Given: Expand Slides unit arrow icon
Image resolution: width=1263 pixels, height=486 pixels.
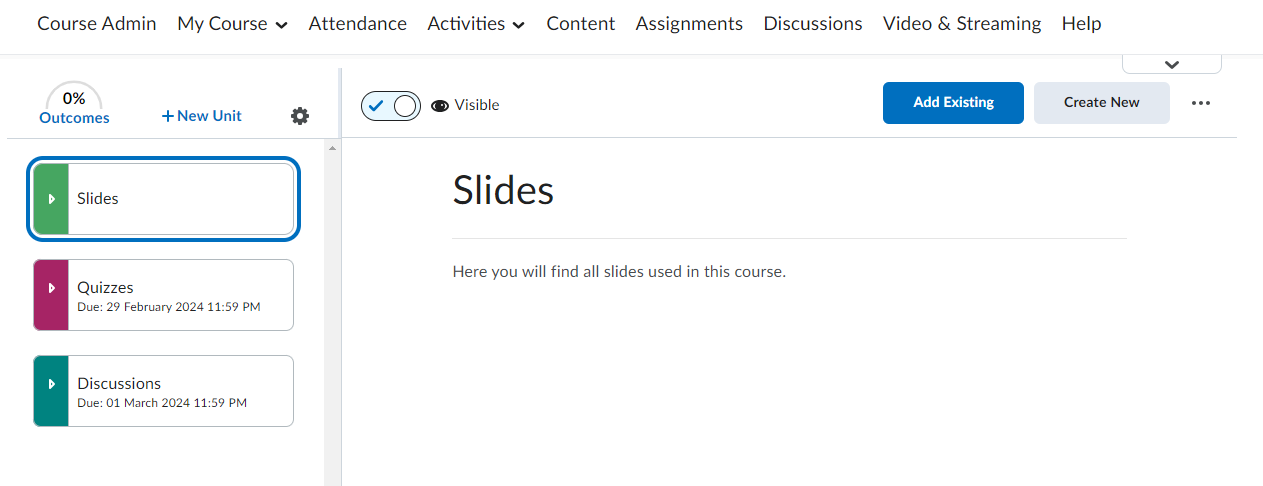Looking at the screenshot, I should pos(51,199).
